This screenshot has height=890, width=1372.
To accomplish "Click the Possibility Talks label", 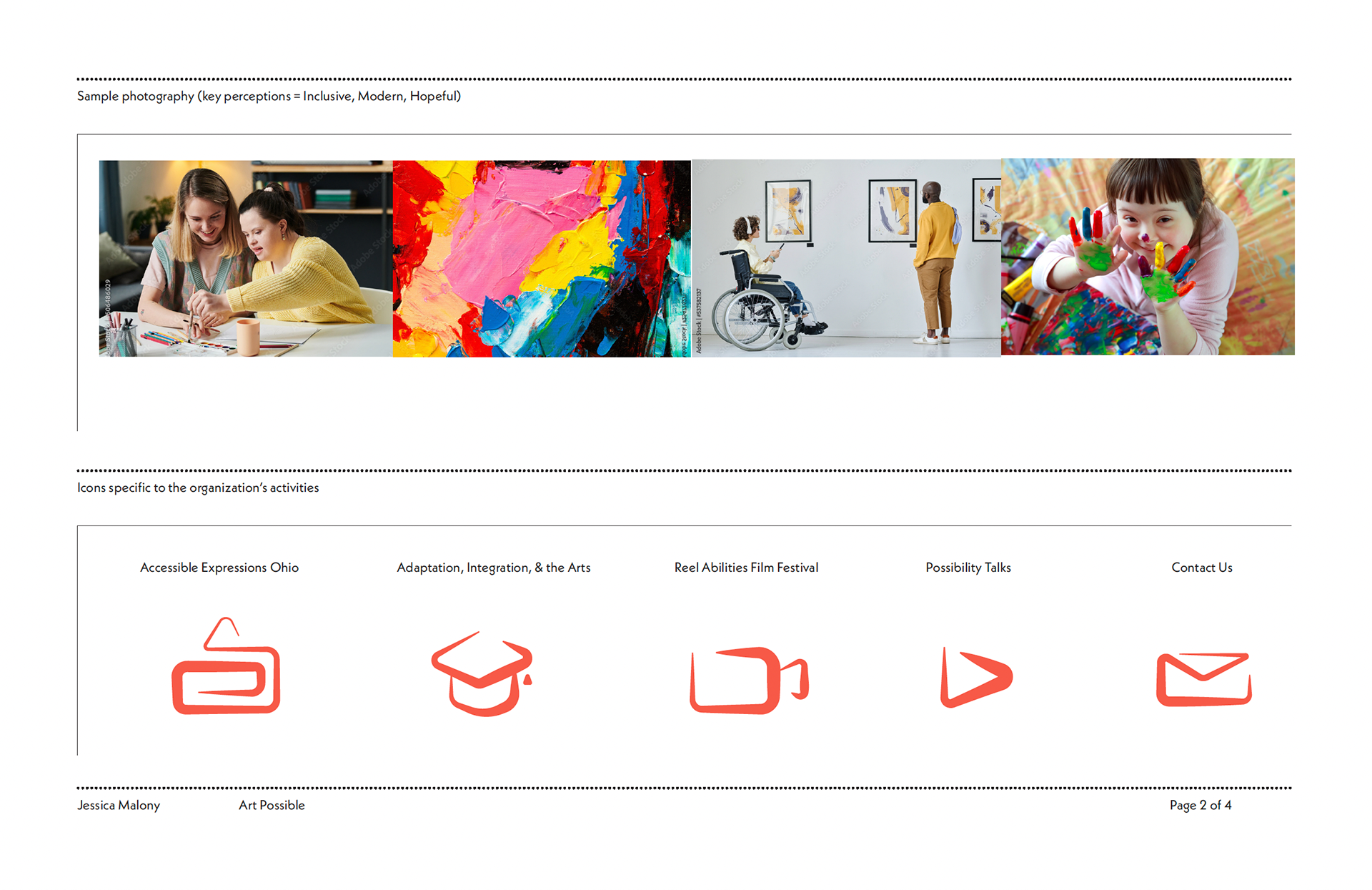I will [x=968, y=568].
